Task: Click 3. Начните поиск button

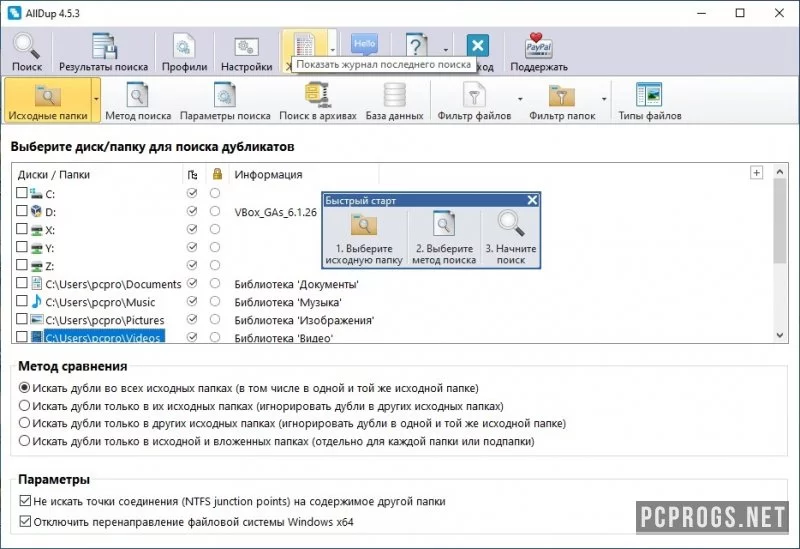Action: pyautogui.click(x=511, y=237)
